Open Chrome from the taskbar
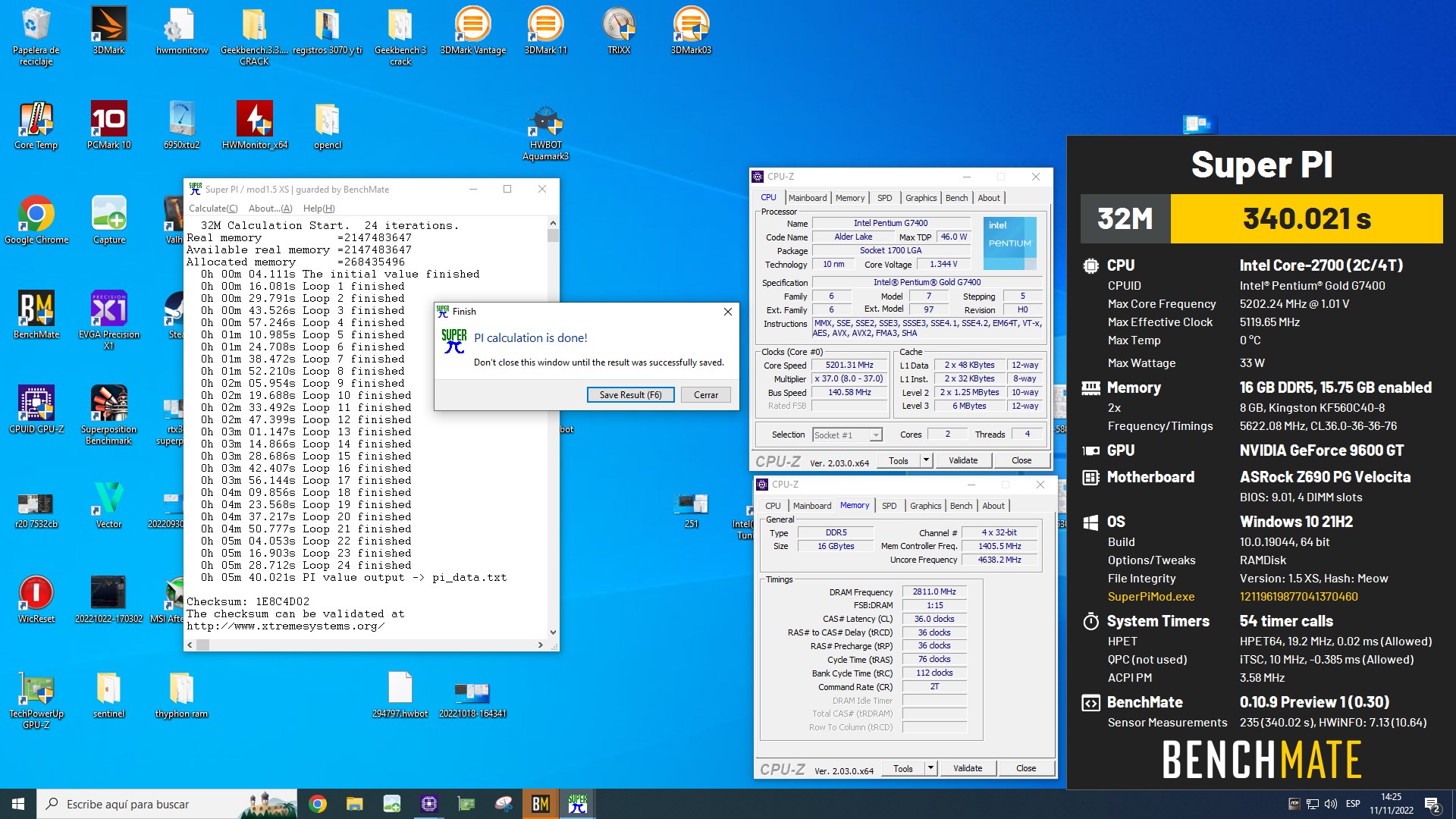1456x819 pixels. point(318,804)
